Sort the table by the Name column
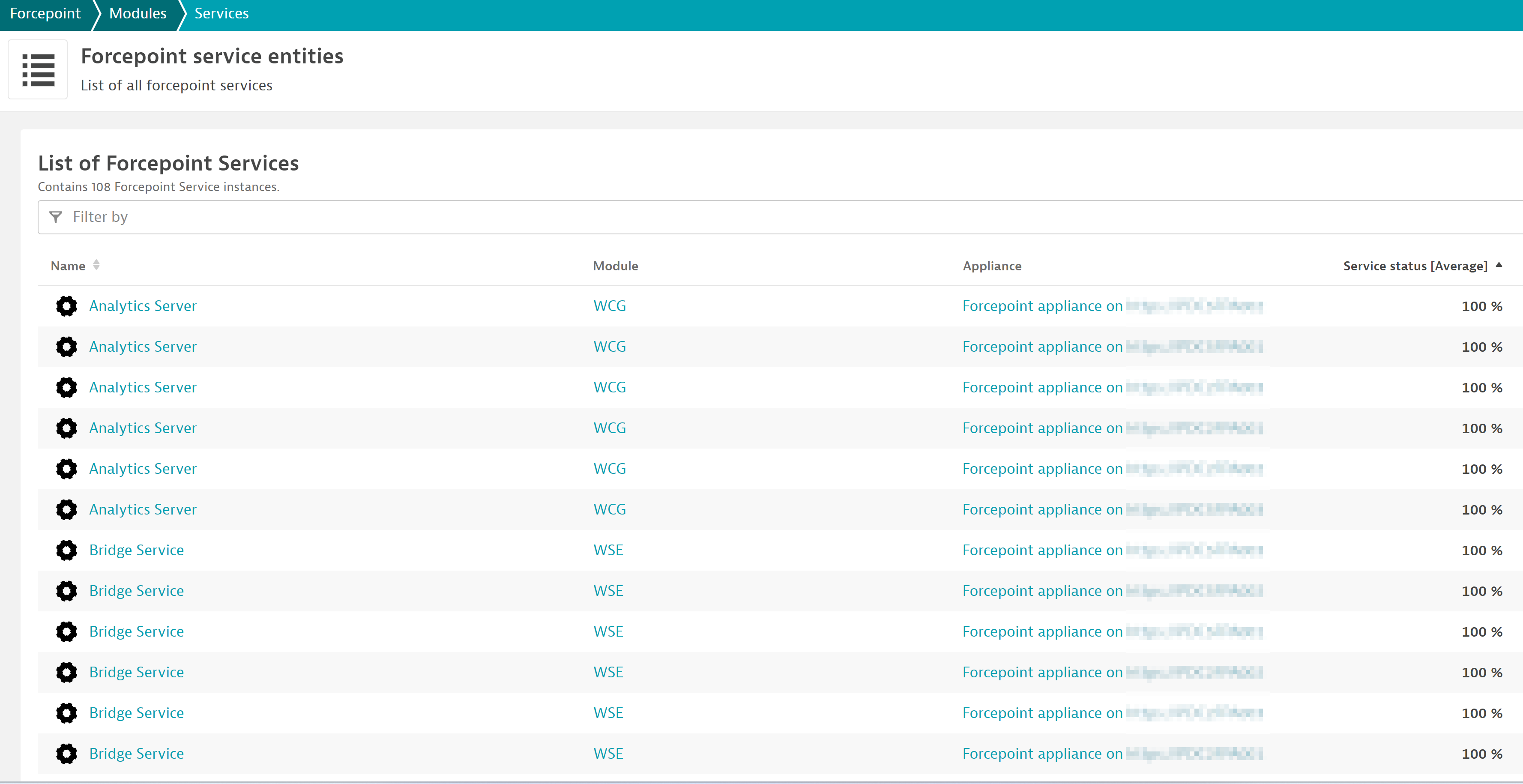Viewport: 1523px width, 784px height. click(x=68, y=266)
